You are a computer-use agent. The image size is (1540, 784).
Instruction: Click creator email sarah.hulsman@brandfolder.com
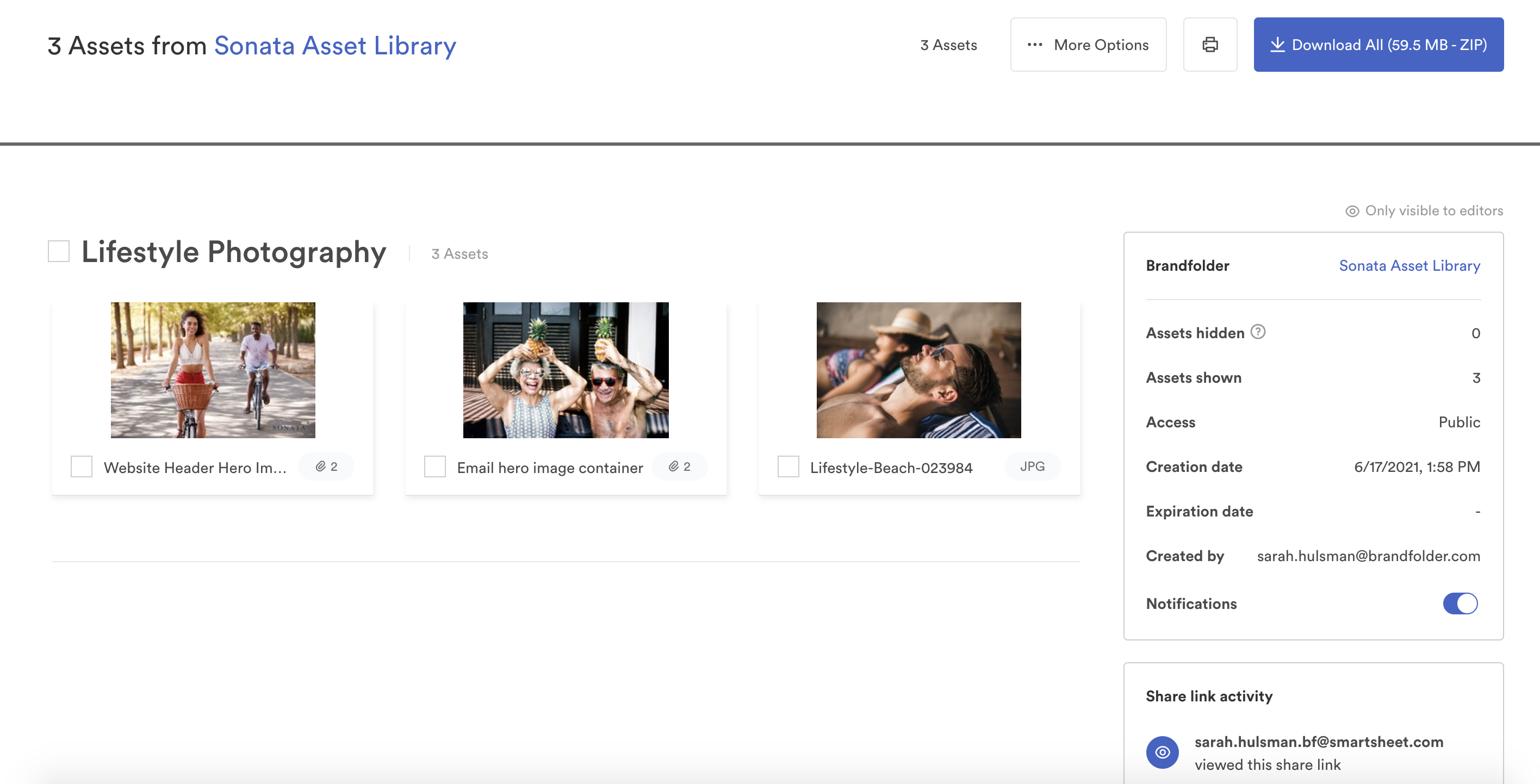tap(1368, 556)
